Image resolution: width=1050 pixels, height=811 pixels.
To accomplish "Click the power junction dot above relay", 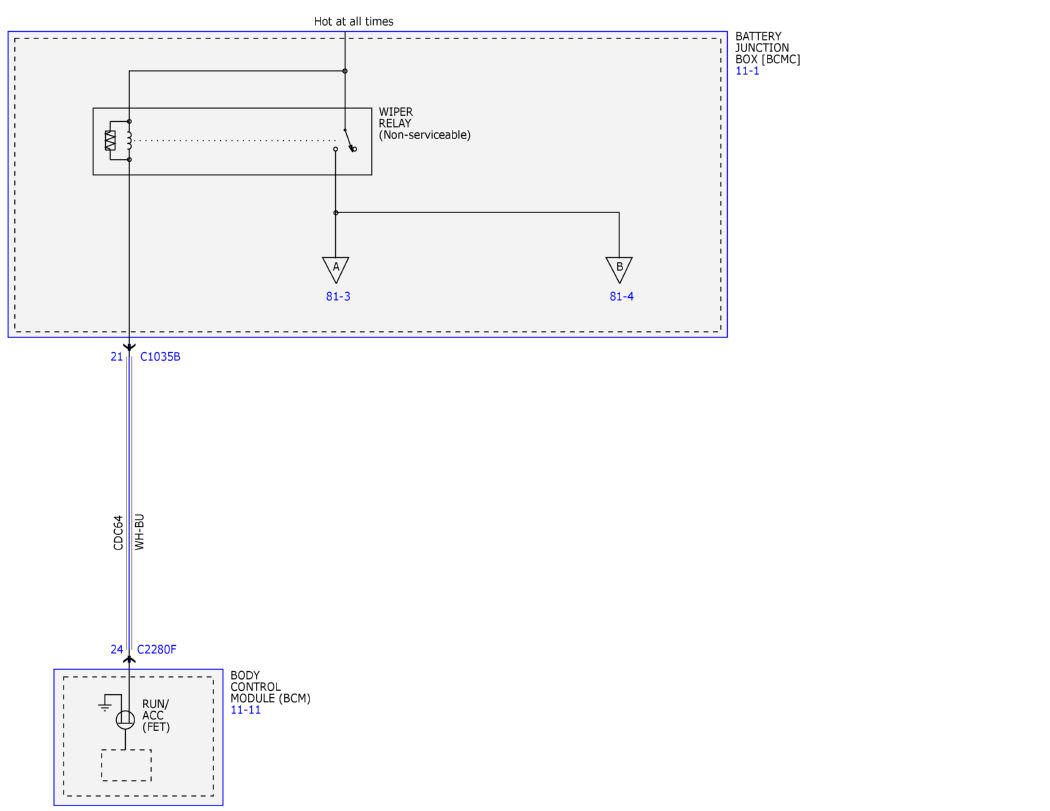I will [x=345, y=71].
